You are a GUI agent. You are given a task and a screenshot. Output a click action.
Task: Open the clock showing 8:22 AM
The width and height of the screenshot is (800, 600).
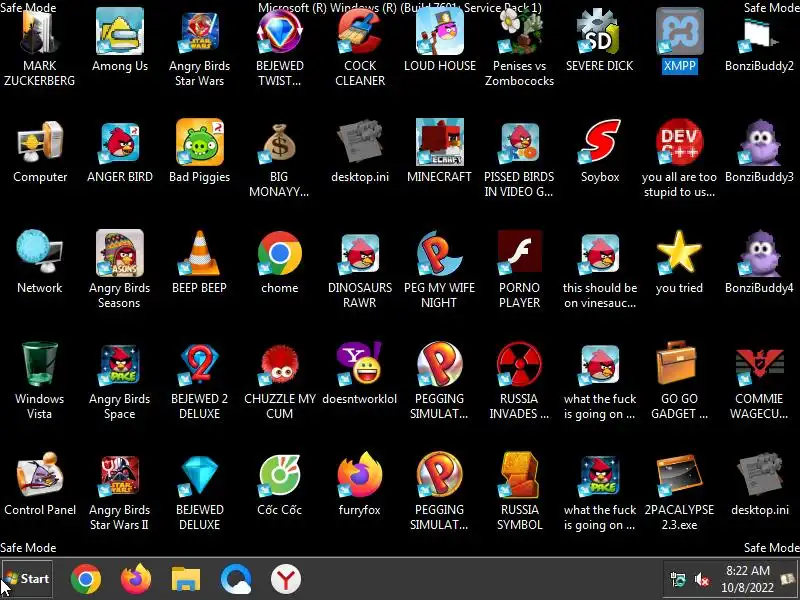(x=747, y=579)
